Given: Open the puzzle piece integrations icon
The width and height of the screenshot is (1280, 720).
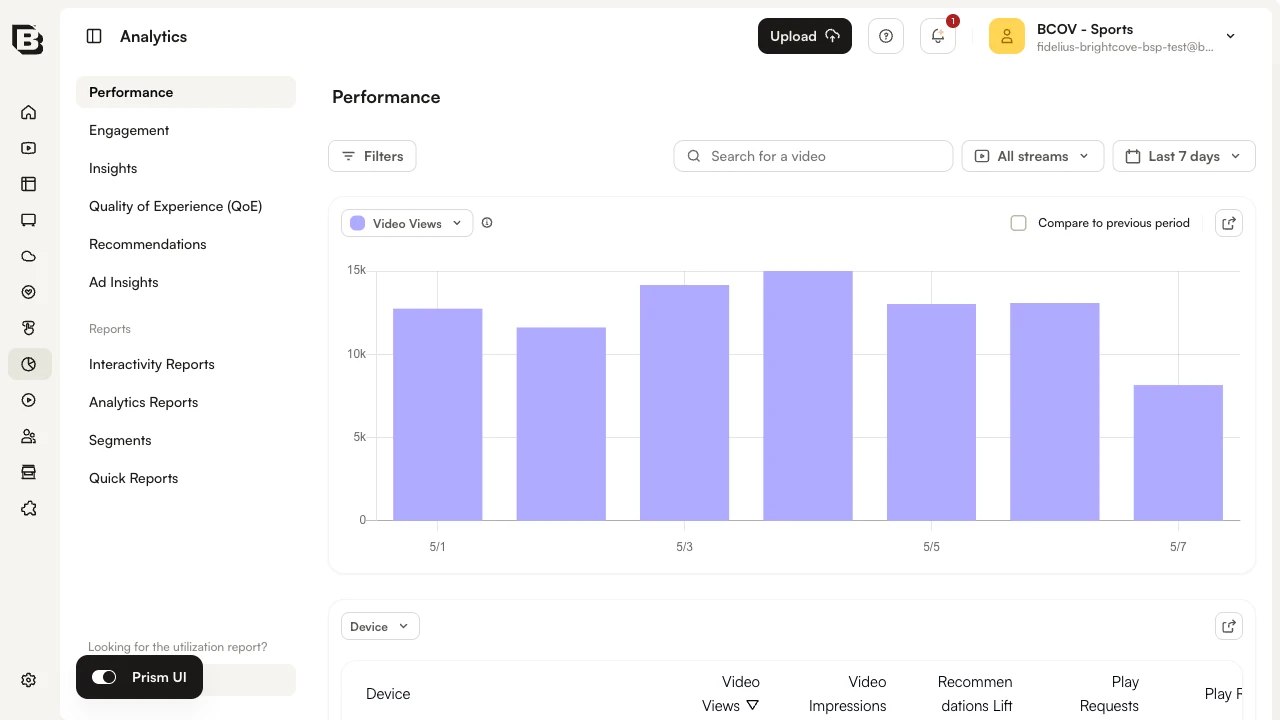Looking at the screenshot, I should (29, 508).
